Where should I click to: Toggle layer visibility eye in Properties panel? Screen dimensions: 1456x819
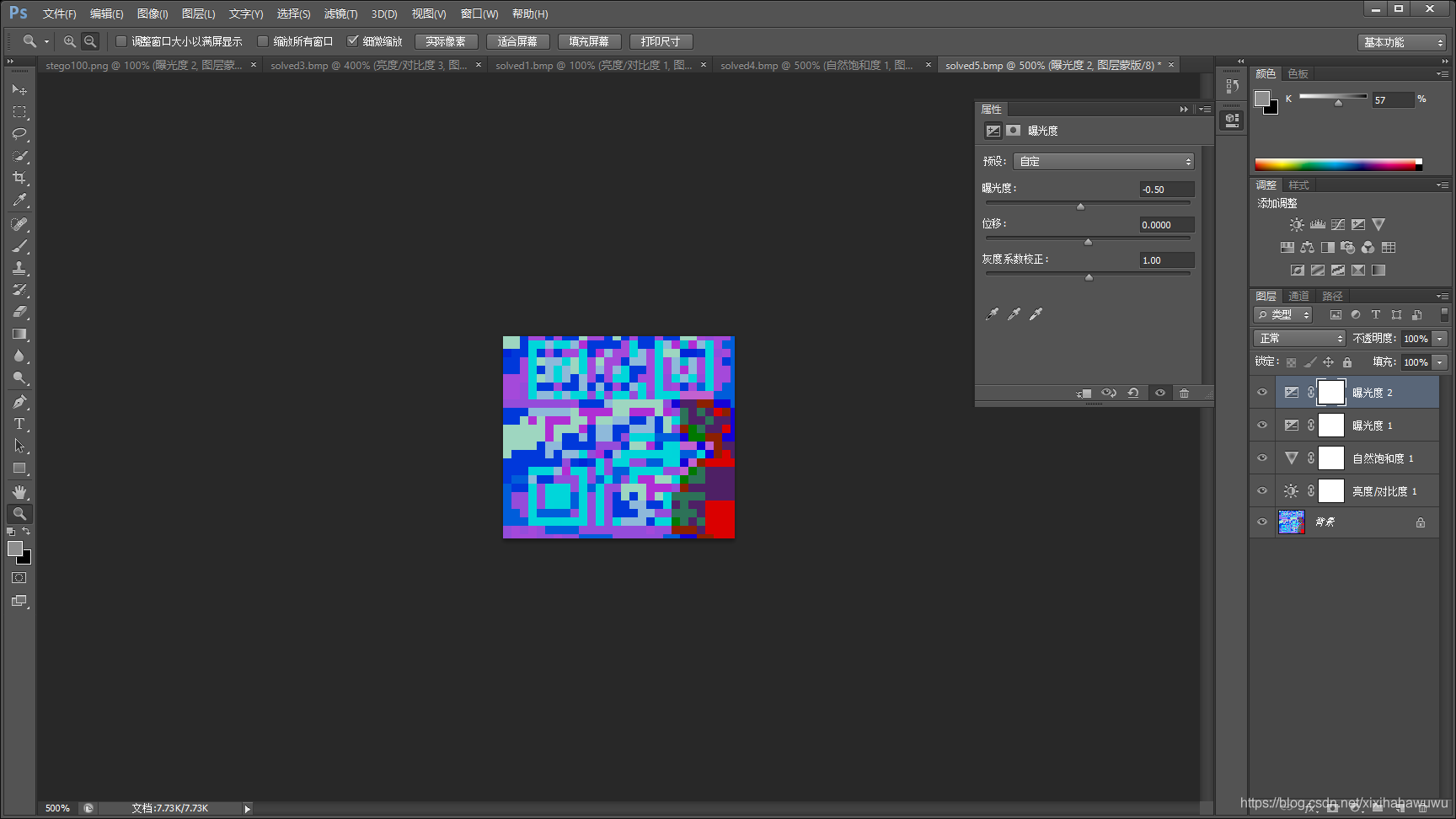[x=1159, y=393]
